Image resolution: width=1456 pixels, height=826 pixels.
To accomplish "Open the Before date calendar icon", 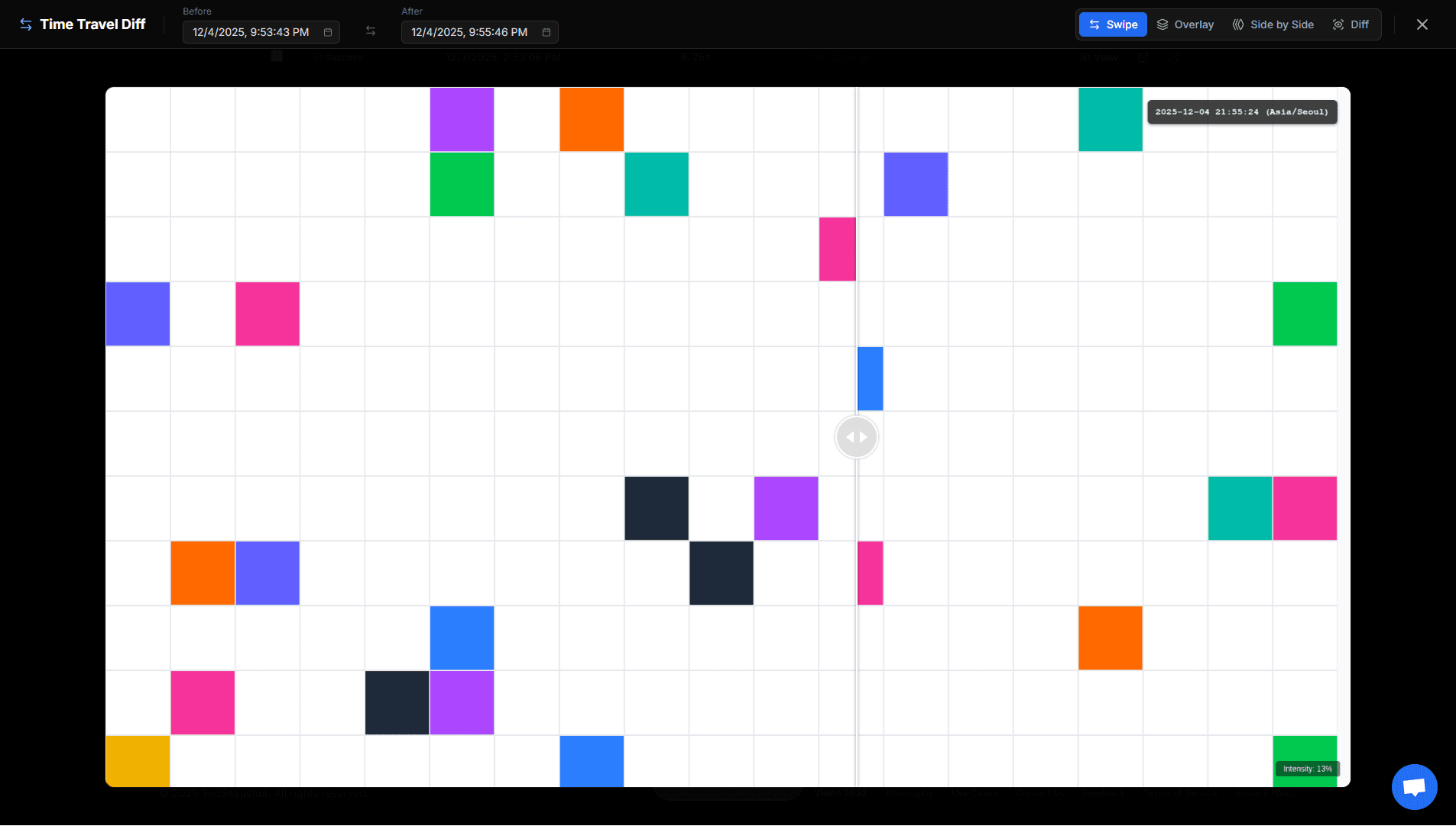I will (x=328, y=32).
